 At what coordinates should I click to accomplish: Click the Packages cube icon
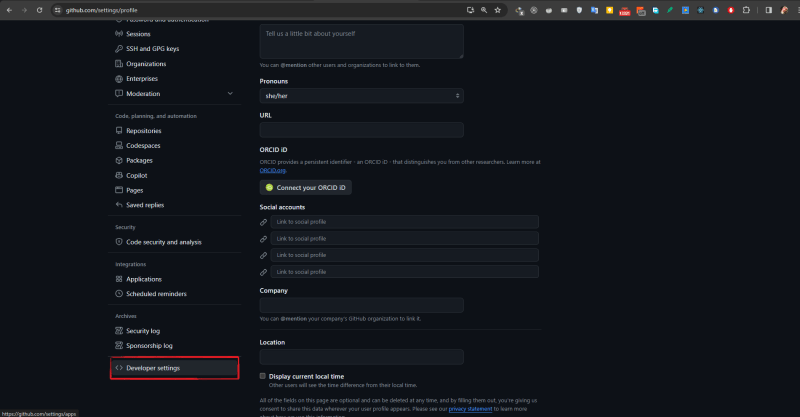pyautogui.click(x=119, y=160)
